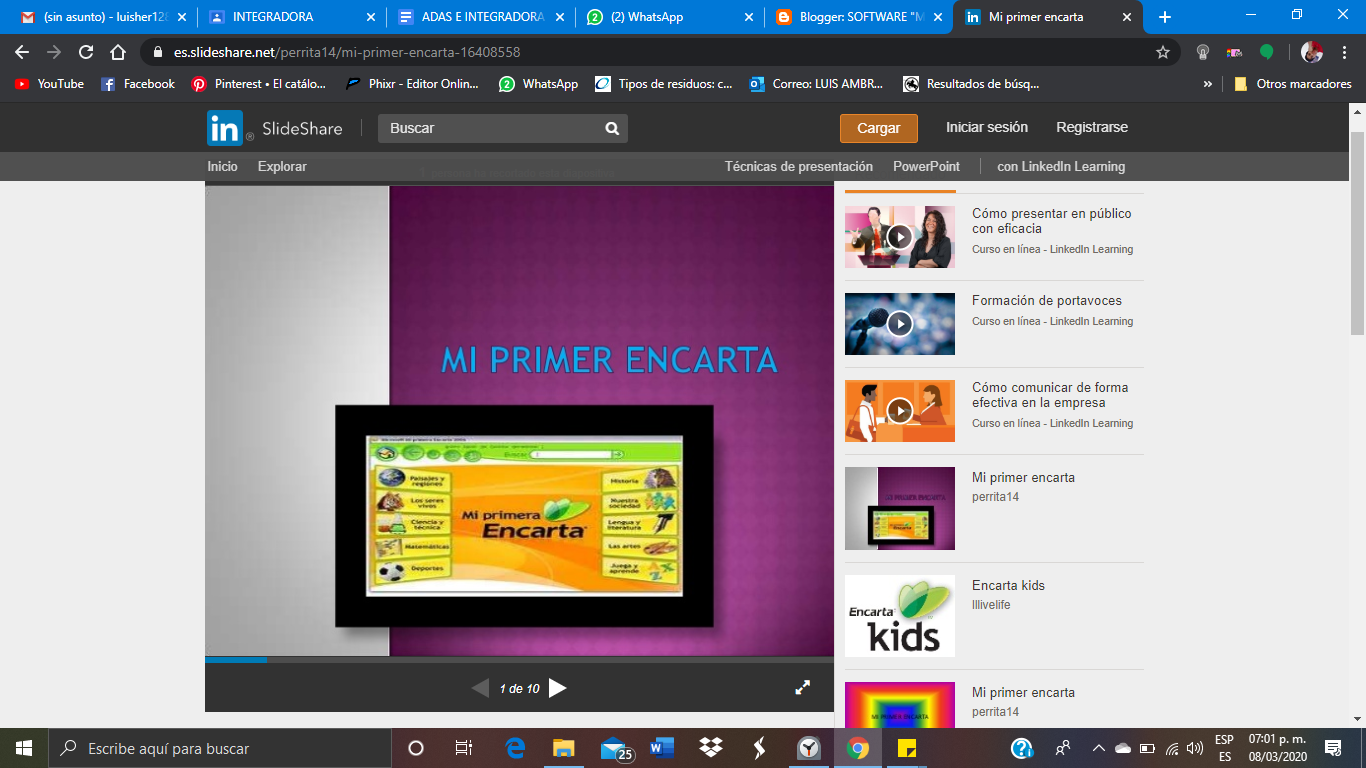Image resolution: width=1366 pixels, height=768 pixels.
Task: Toggle the volume icon in the system tray
Action: tap(1195, 747)
